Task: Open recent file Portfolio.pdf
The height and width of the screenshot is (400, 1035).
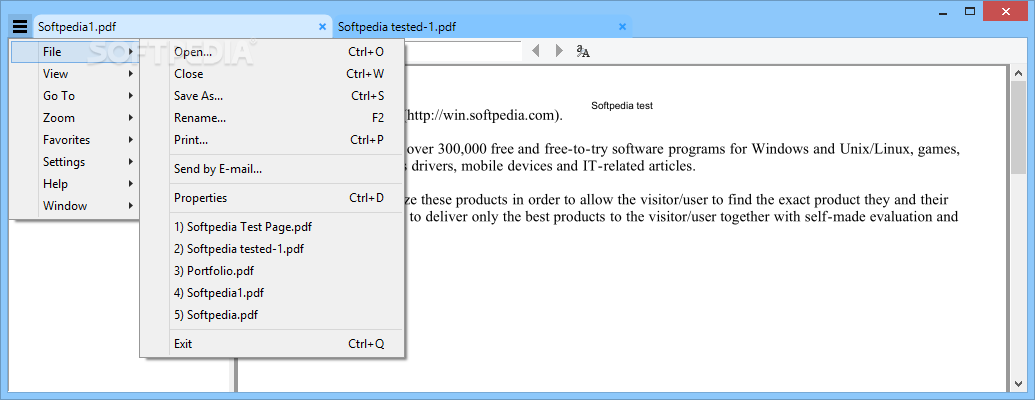Action: point(272,271)
